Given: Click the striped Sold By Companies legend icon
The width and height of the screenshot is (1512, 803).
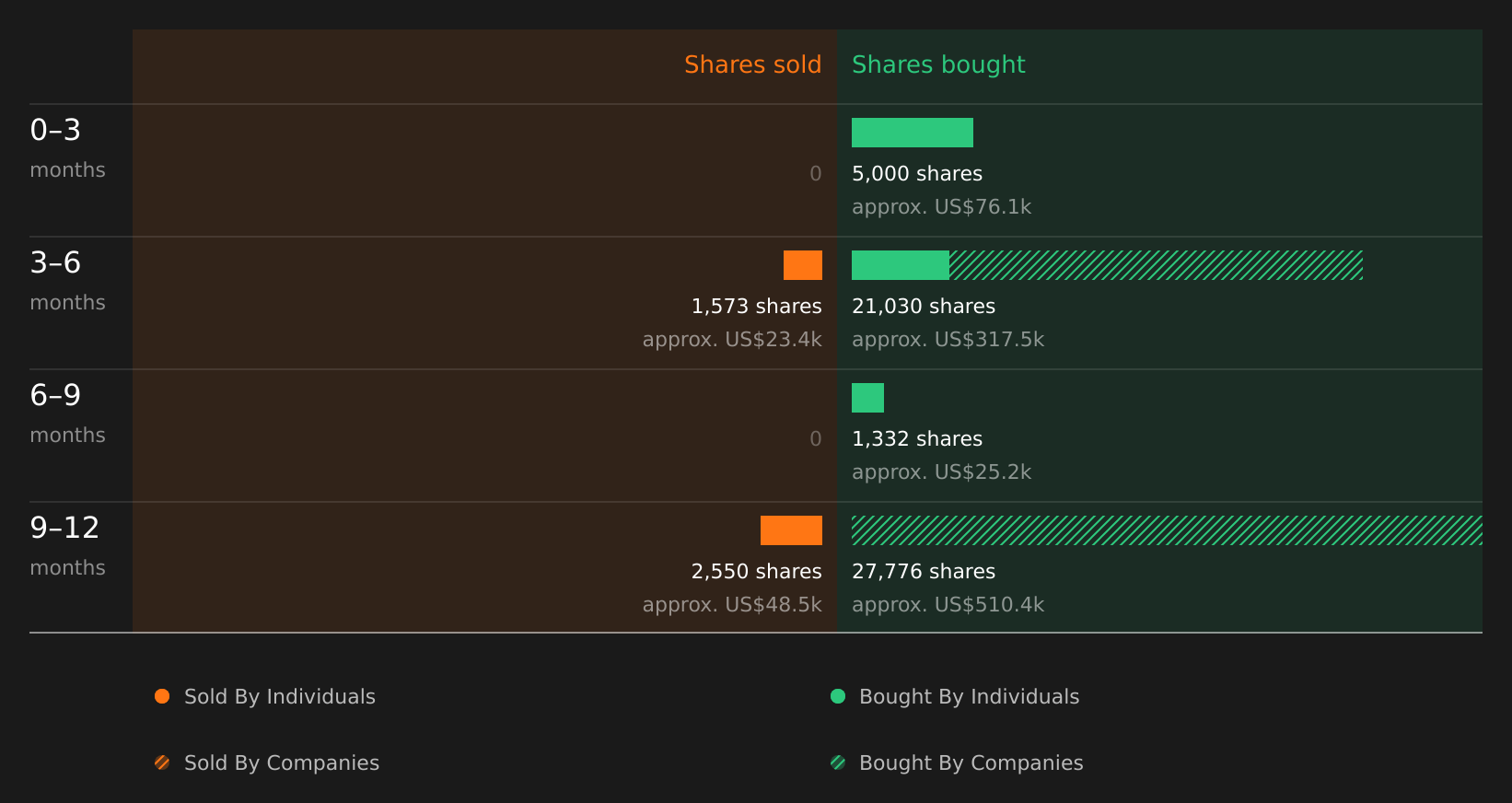Looking at the screenshot, I should click(x=162, y=762).
